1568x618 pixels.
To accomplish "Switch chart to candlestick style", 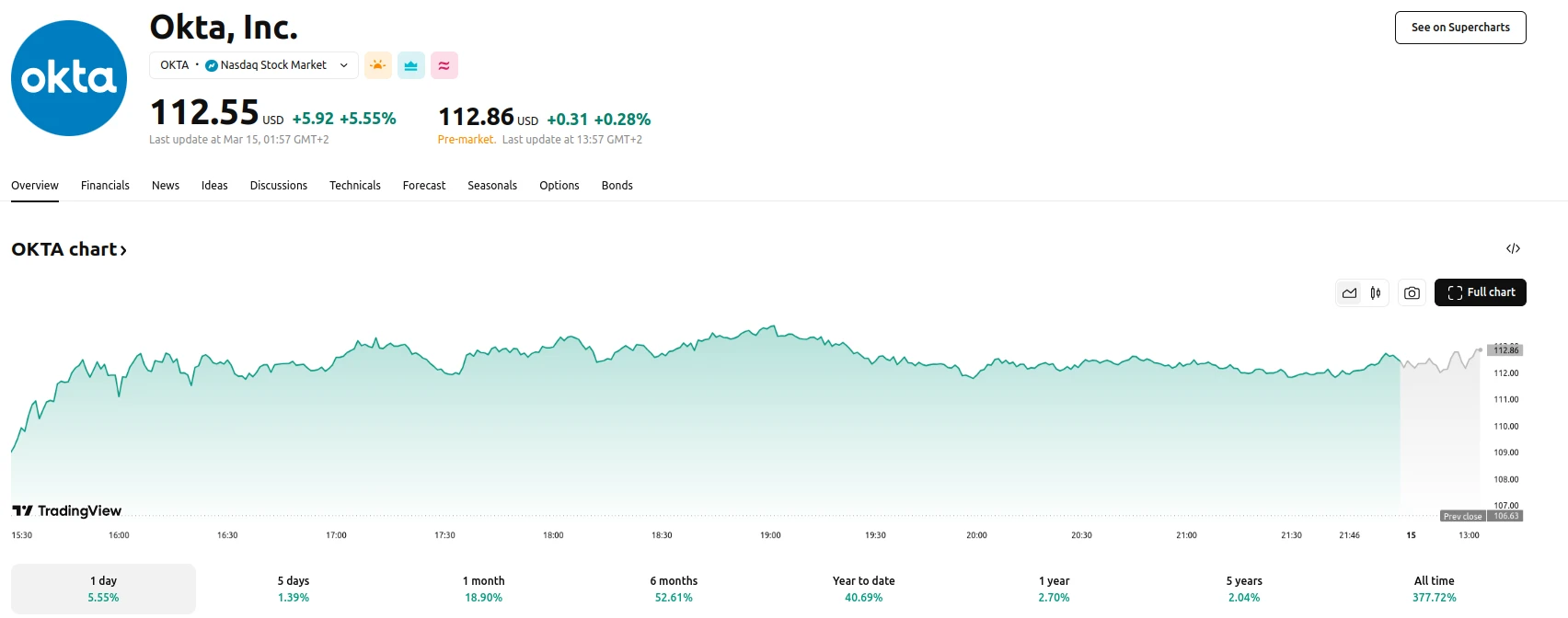I will coord(1376,292).
